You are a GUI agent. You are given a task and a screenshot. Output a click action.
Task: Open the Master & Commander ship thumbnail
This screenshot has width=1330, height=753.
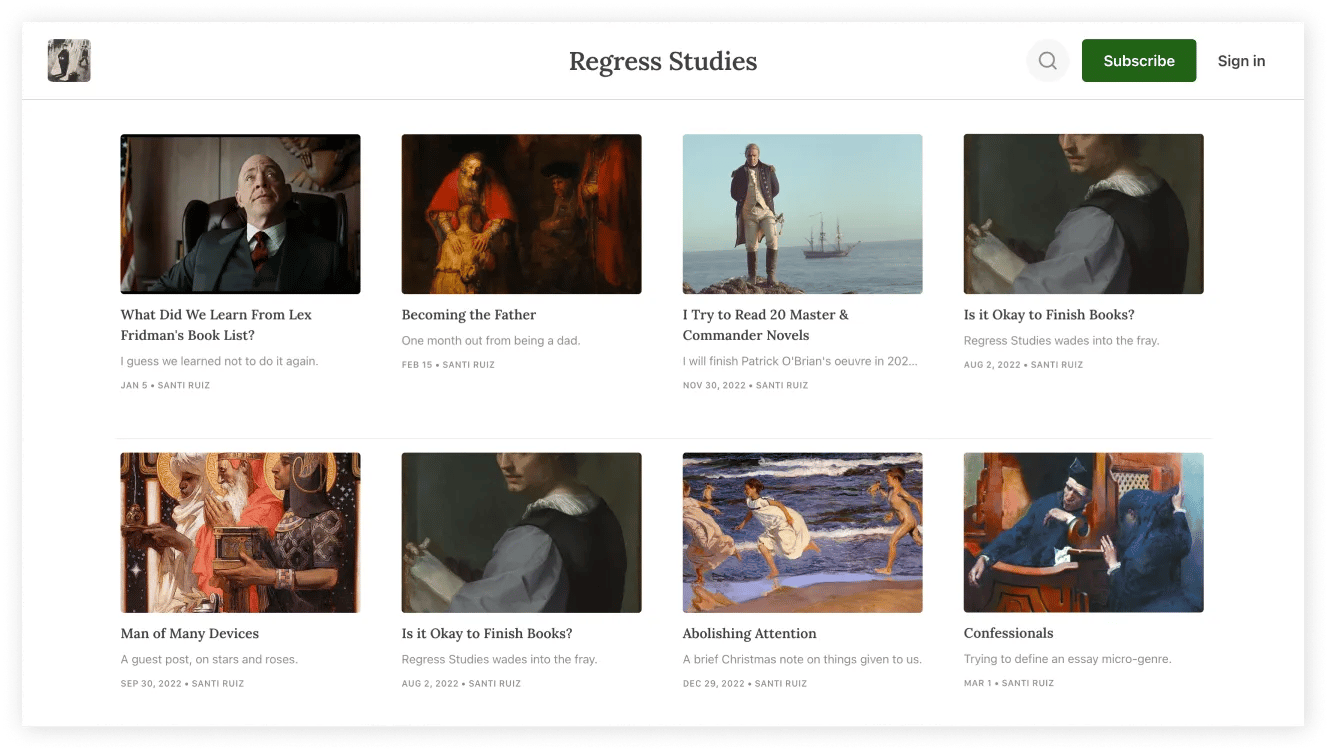802,214
